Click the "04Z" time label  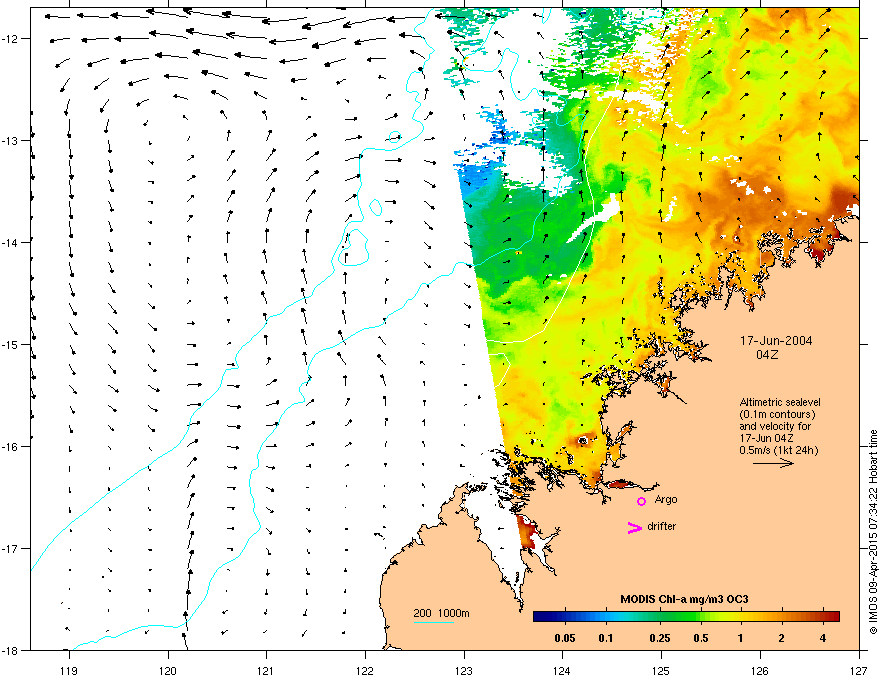click(767, 355)
